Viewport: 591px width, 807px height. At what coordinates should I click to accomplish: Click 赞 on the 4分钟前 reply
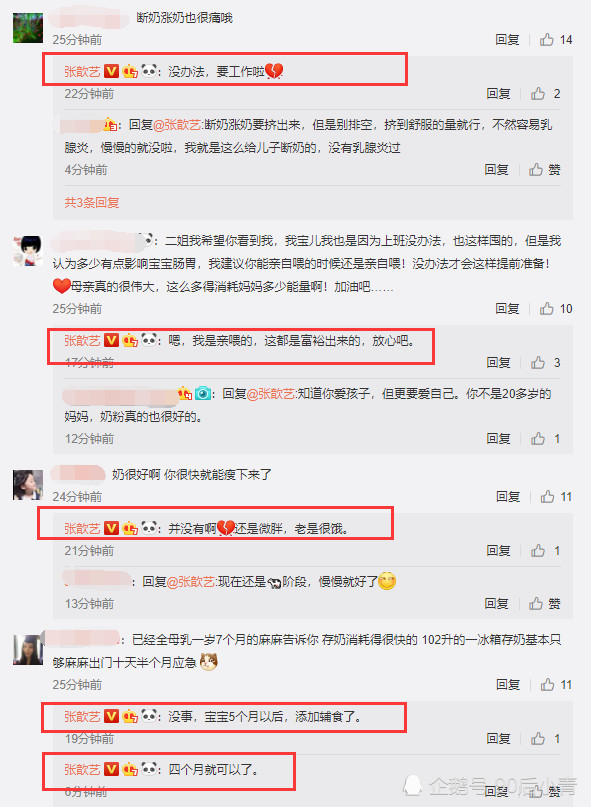(x=545, y=170)
